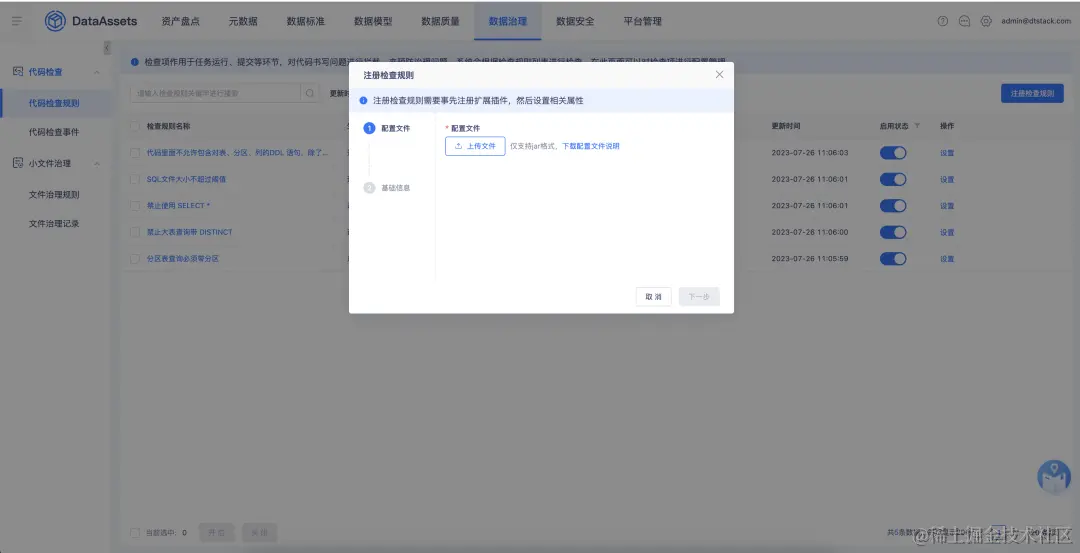Click 设置 for the 11:06:03 row
Image resolution: width=1080 pixels, height=553 pixels.
(947, 153)
